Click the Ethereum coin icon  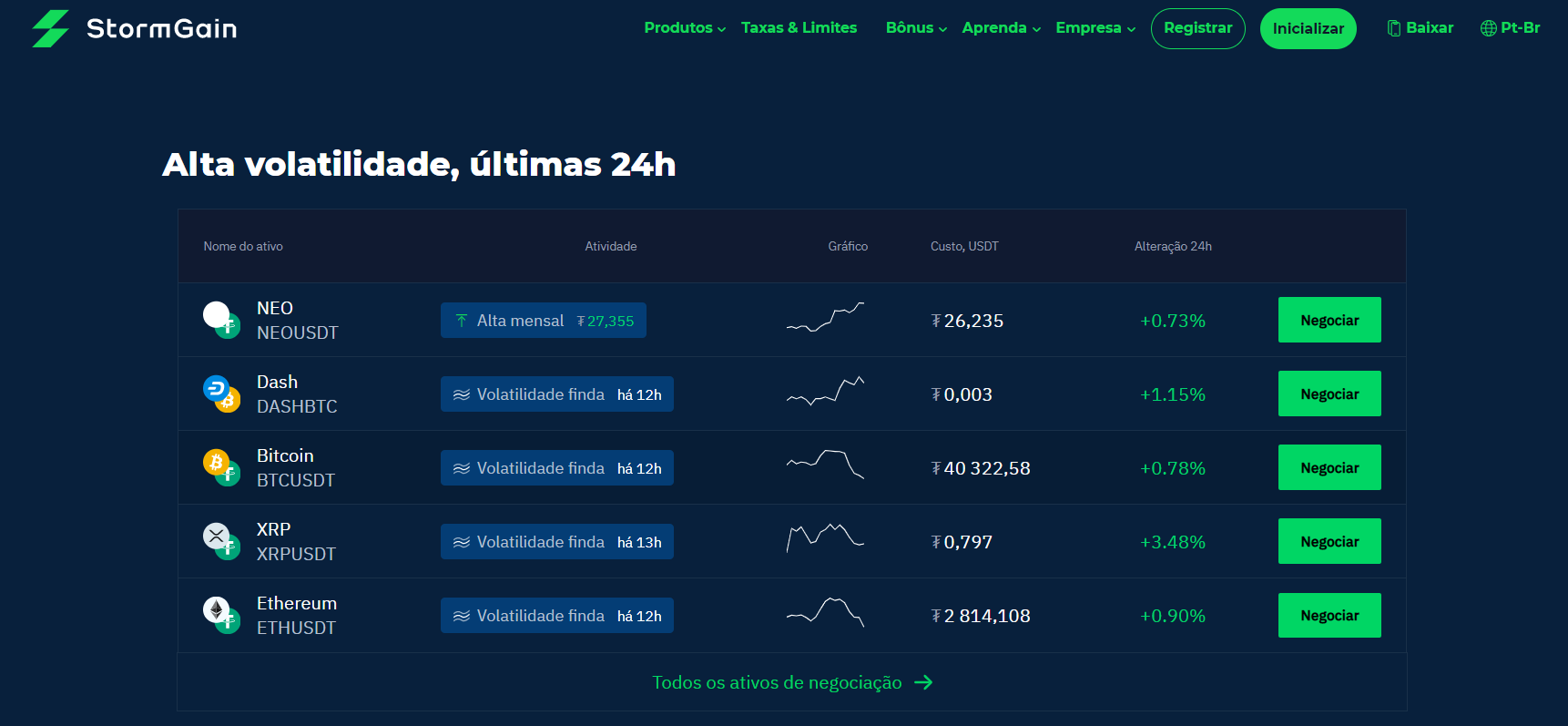point(221,615)
